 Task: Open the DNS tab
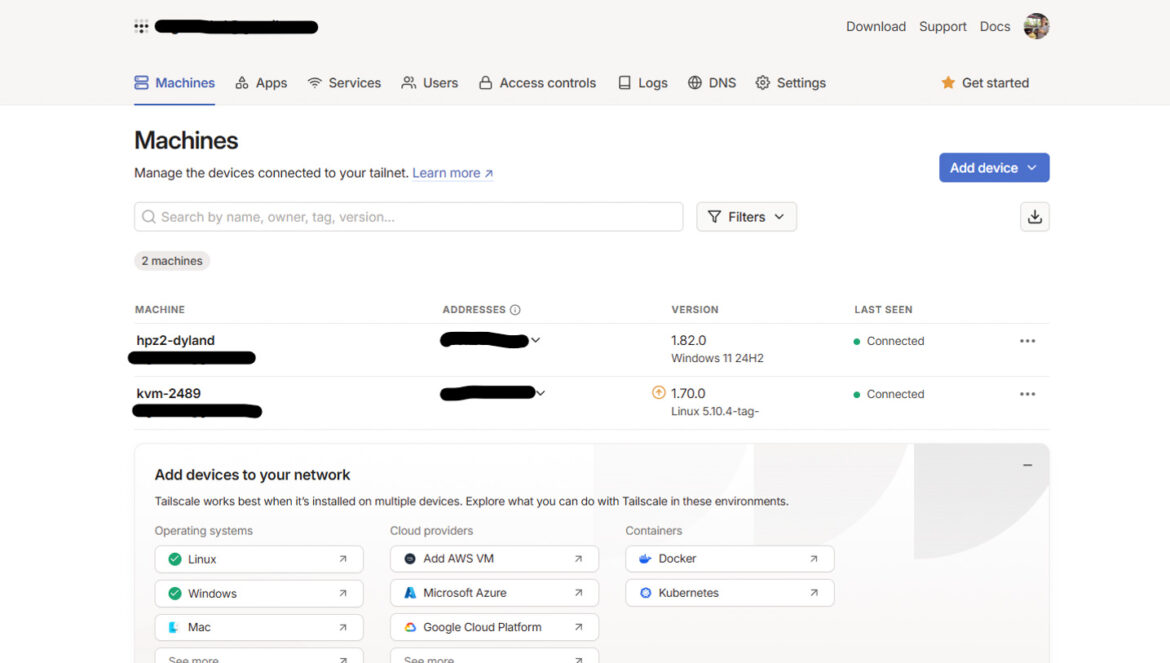pyautogui.click(x=712, y=83)
